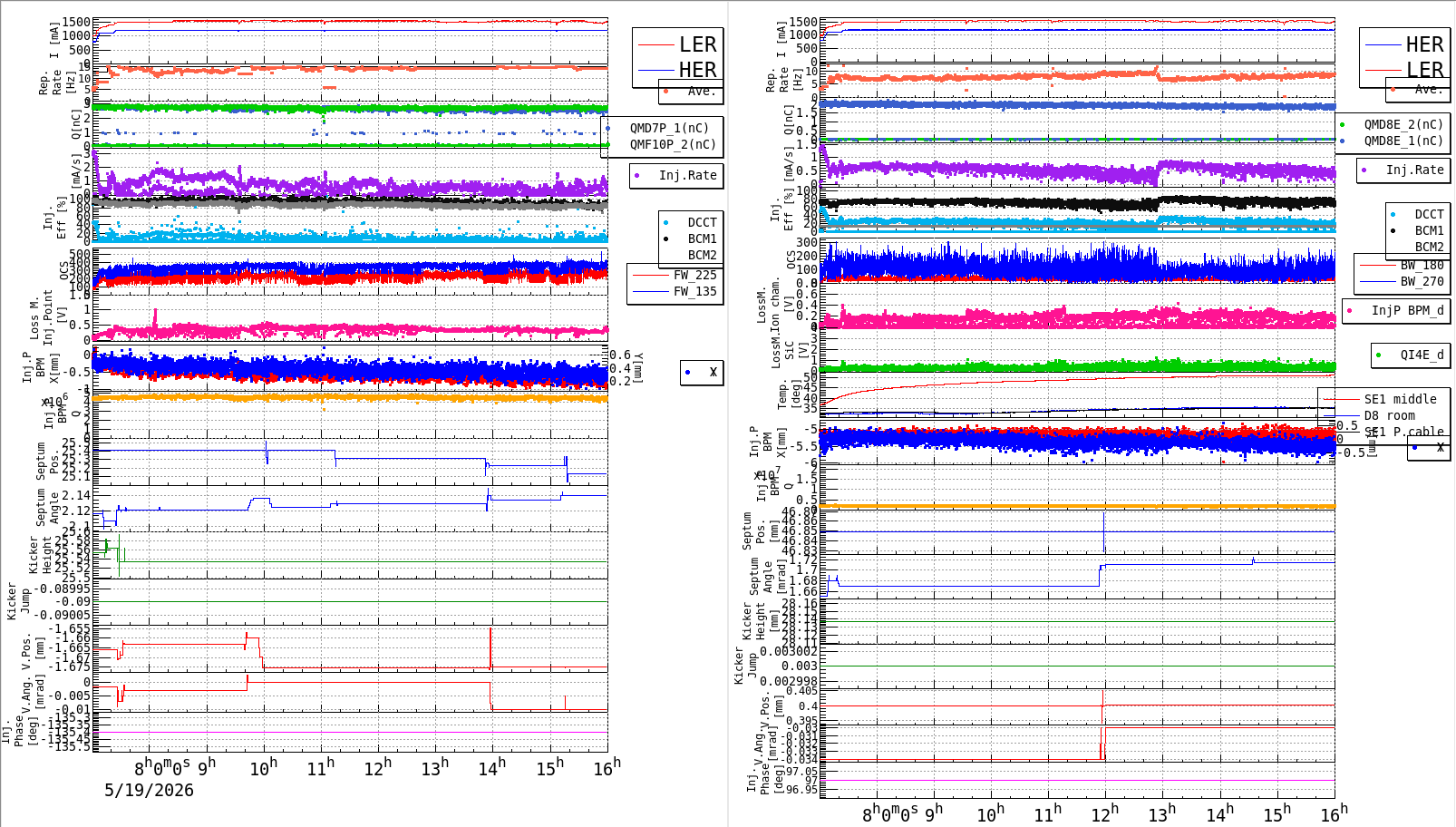Image resolution: width=1456 pixels, height=827 pixels.
Task: Click the HER legend entry in right plot
Action: [x=1424, y=44]
